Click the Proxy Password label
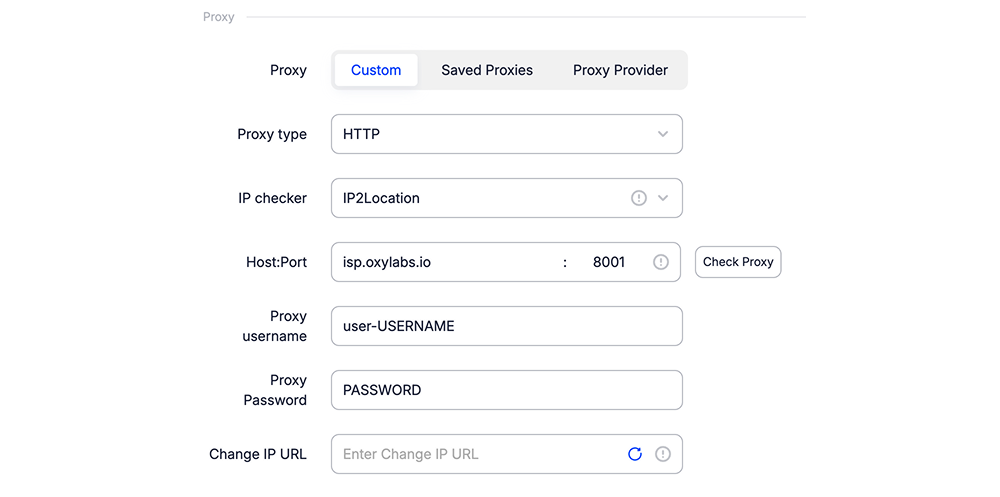Screen dimensions: 1000x497 [x=275, y=390]
